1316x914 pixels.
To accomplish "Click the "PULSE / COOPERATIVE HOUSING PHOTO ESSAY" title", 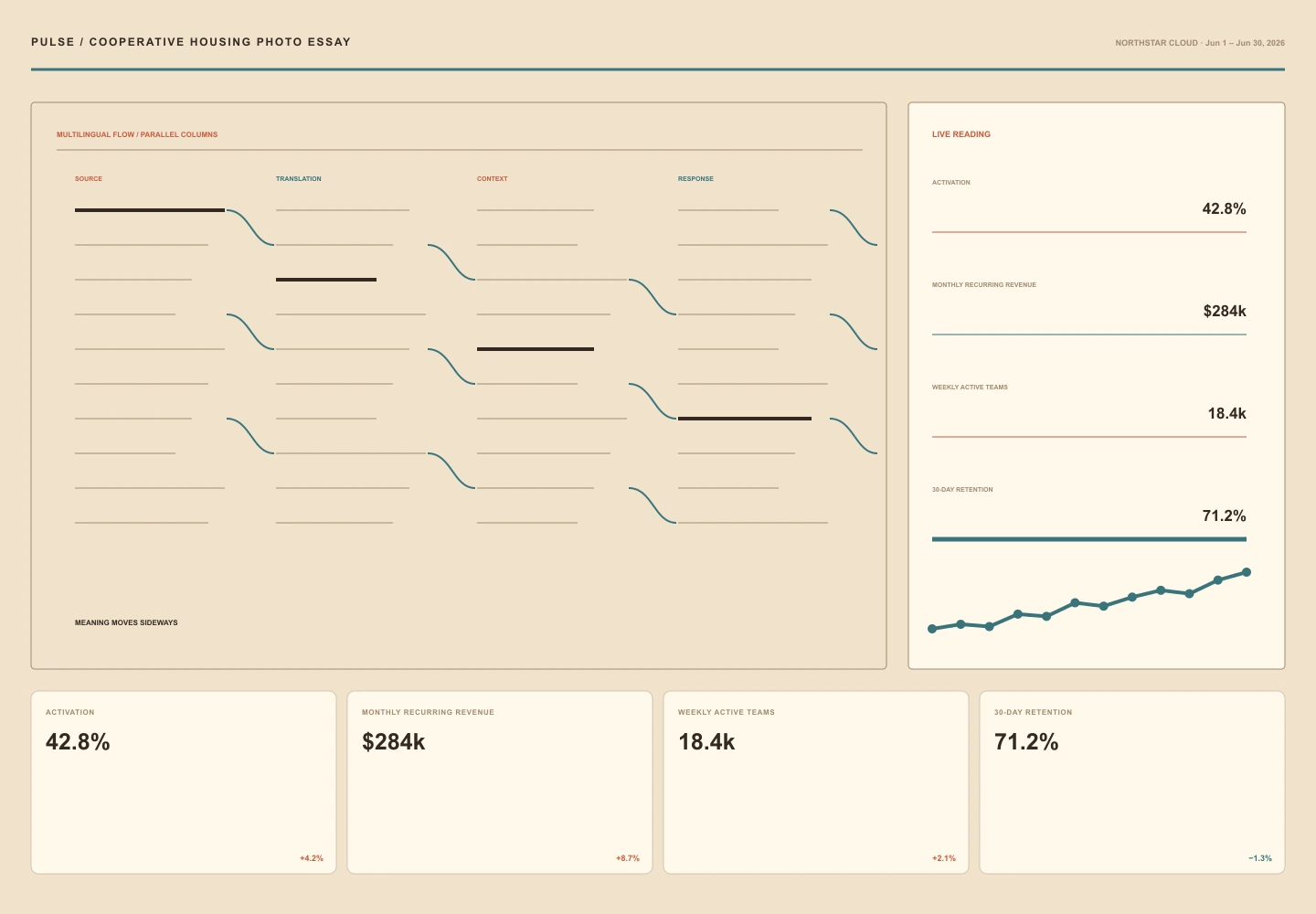I will [x=191, y=42].
